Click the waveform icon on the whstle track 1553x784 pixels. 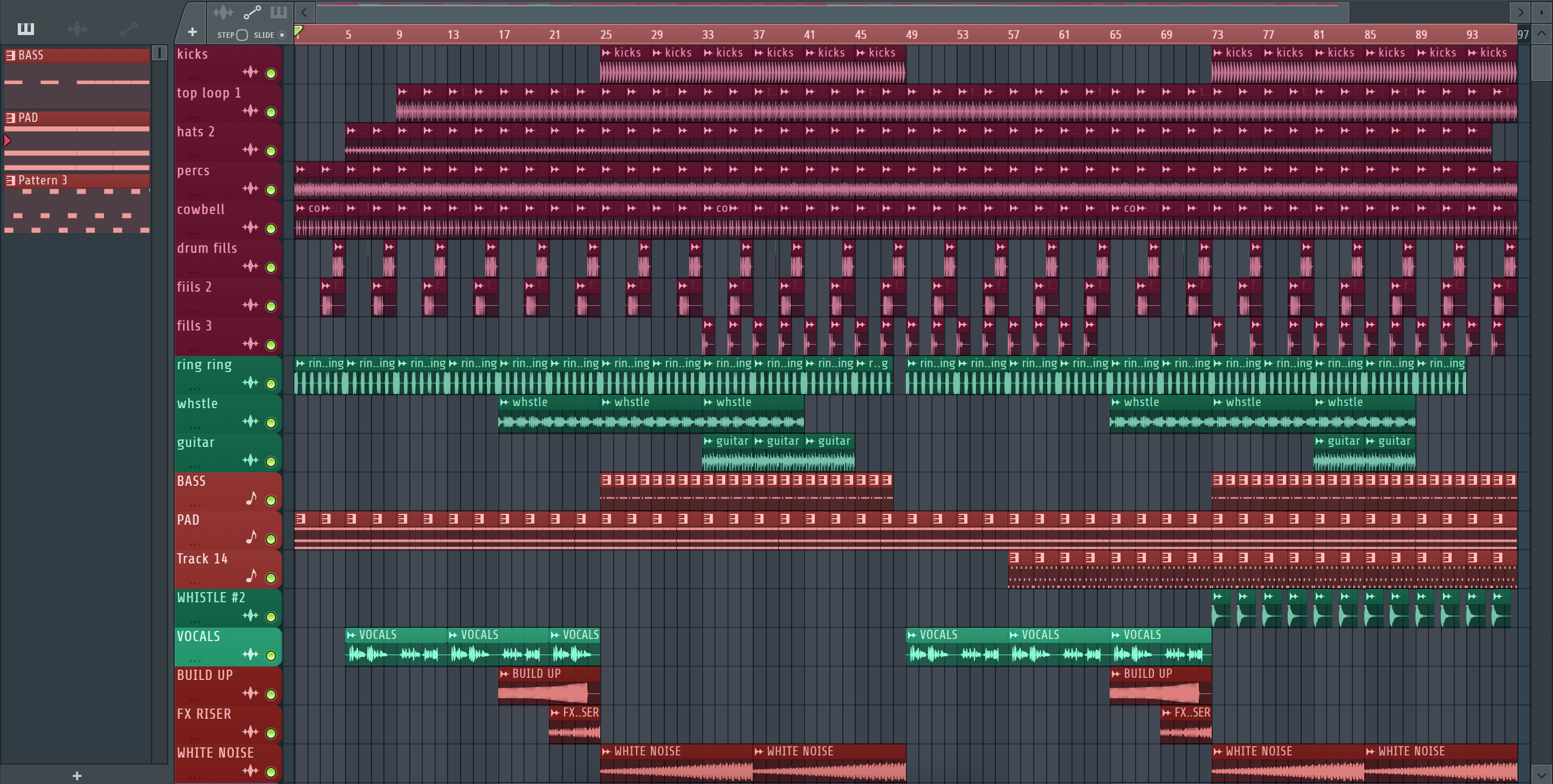click(250, 421)
